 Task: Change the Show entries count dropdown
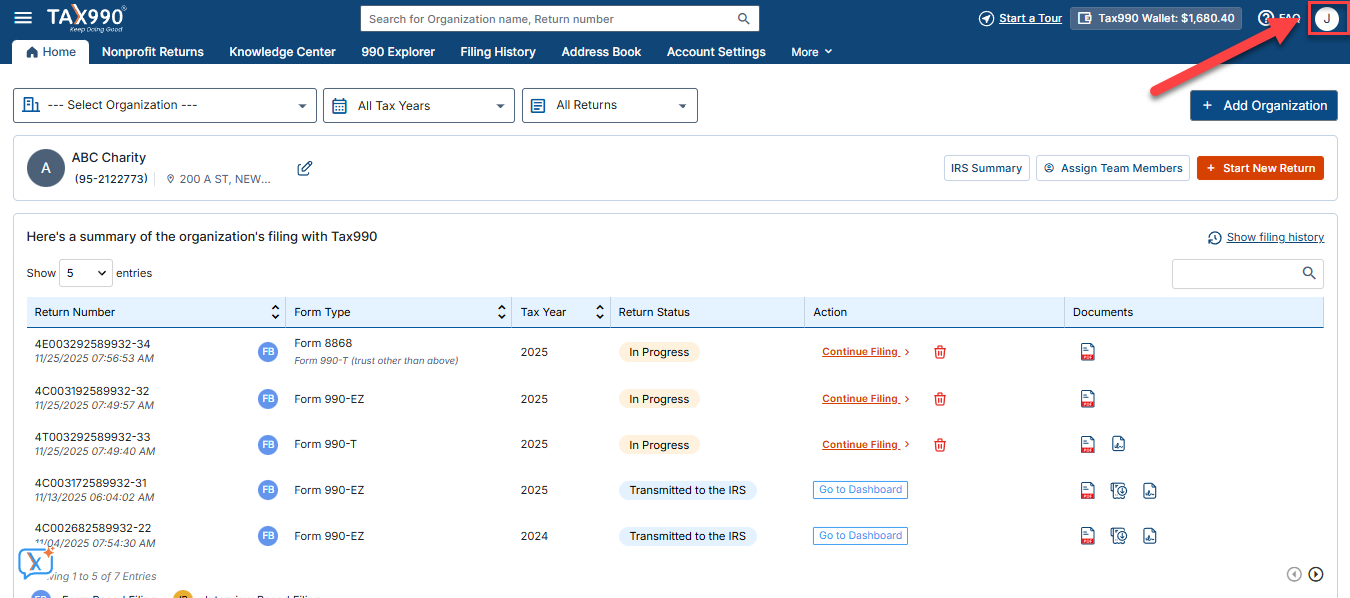[86, 273]
